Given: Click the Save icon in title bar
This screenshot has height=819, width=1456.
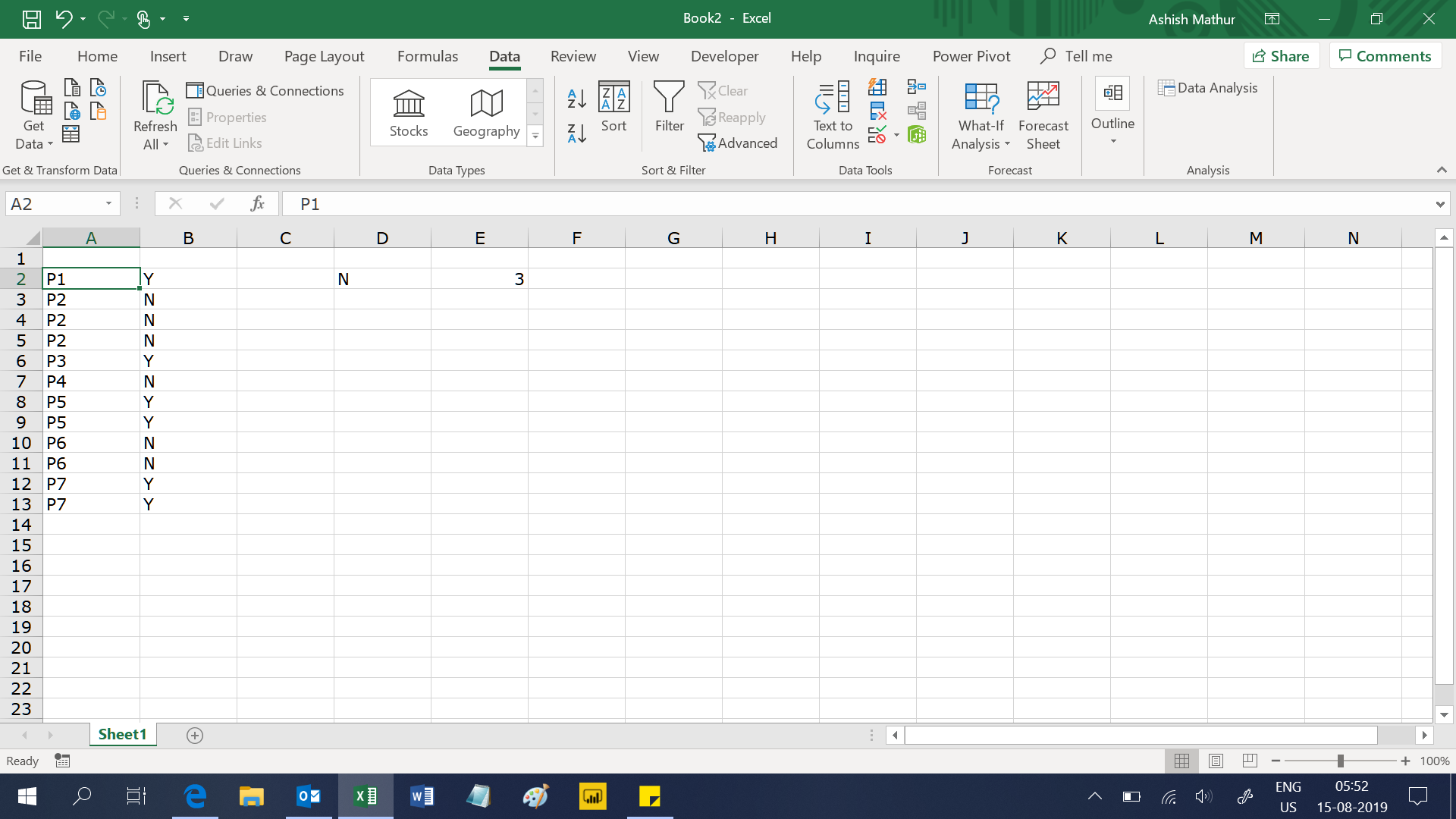Looking at the screenshot, I should [31, 19].
